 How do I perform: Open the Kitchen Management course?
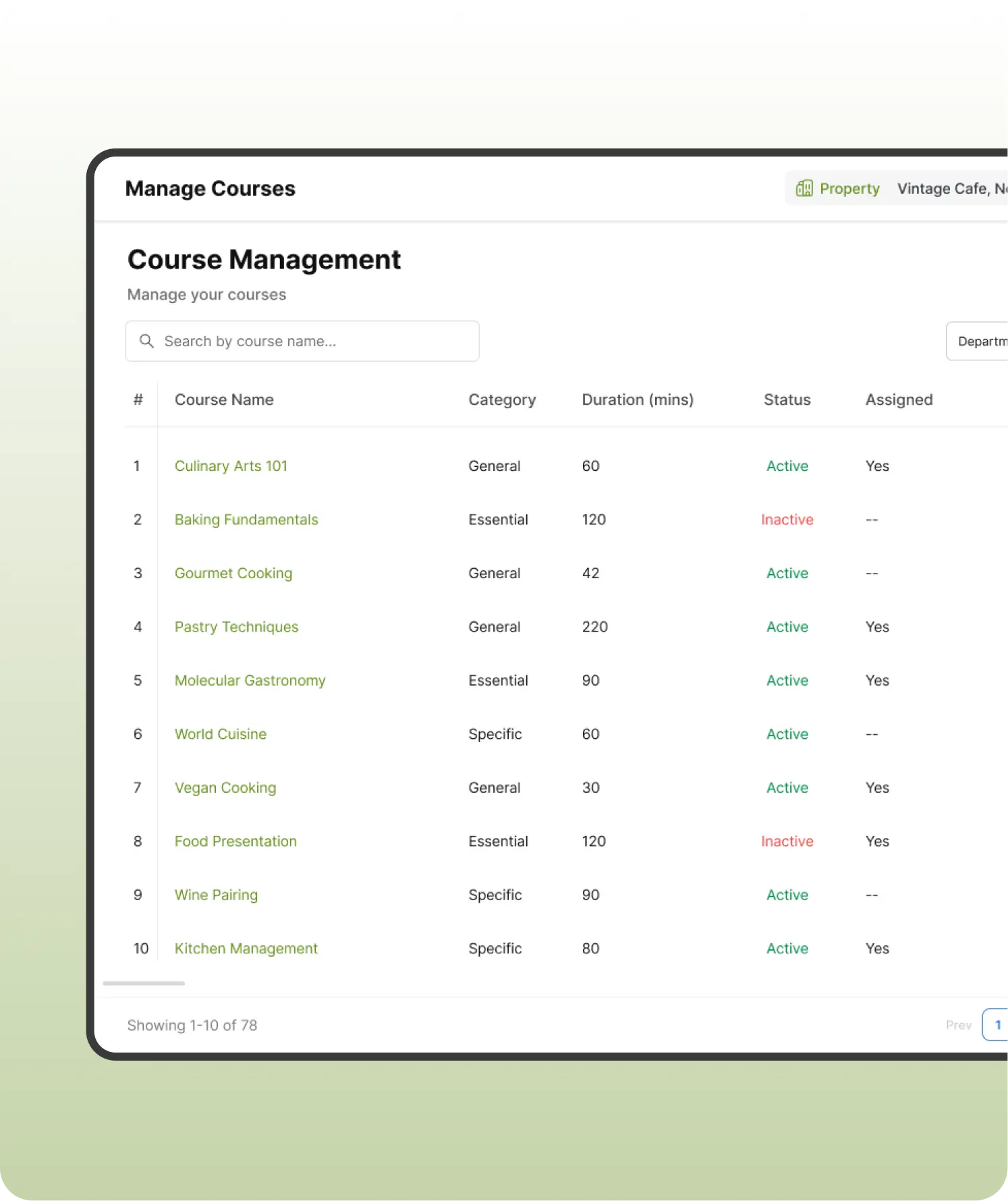tap(246, 949)
